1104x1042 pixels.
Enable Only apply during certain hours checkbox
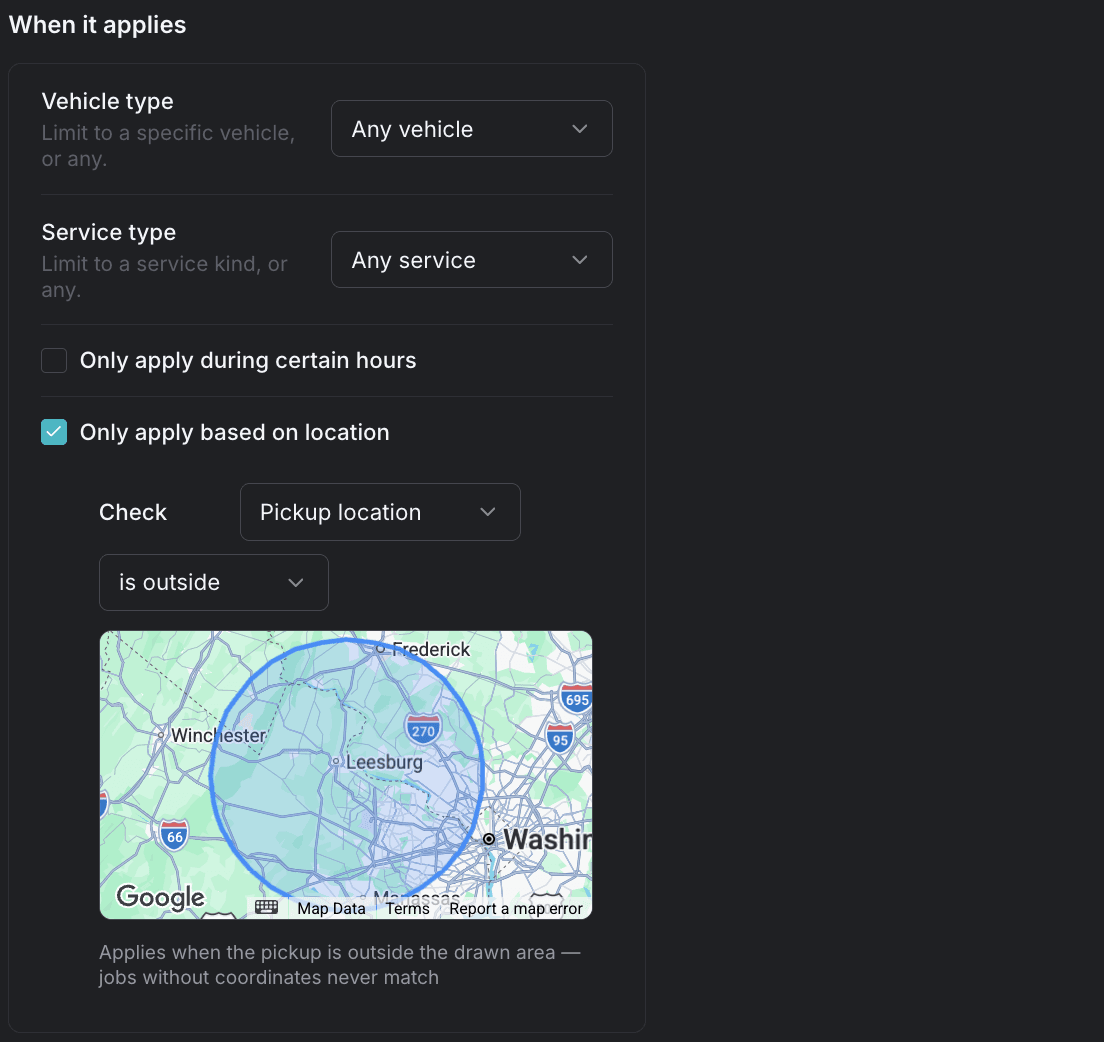54,360
